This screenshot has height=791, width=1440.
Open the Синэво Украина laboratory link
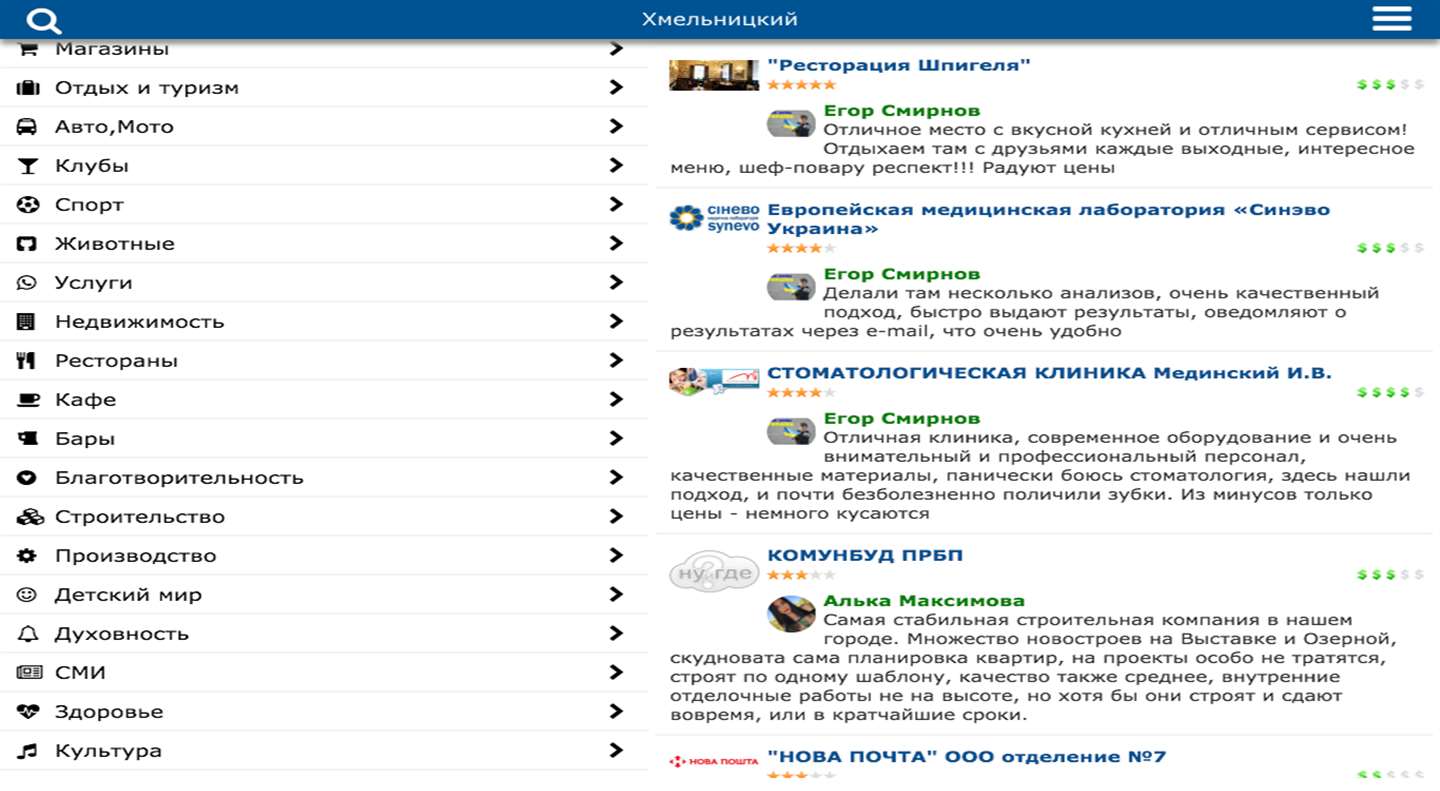[1048, 219]
